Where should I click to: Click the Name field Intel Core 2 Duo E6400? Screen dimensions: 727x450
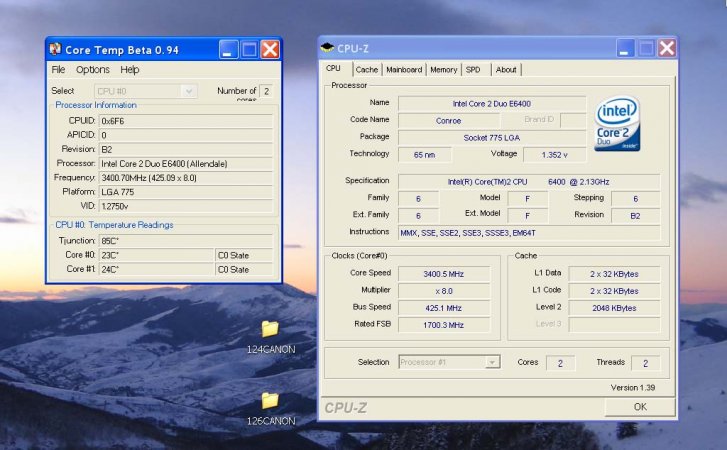pos(492,104)
